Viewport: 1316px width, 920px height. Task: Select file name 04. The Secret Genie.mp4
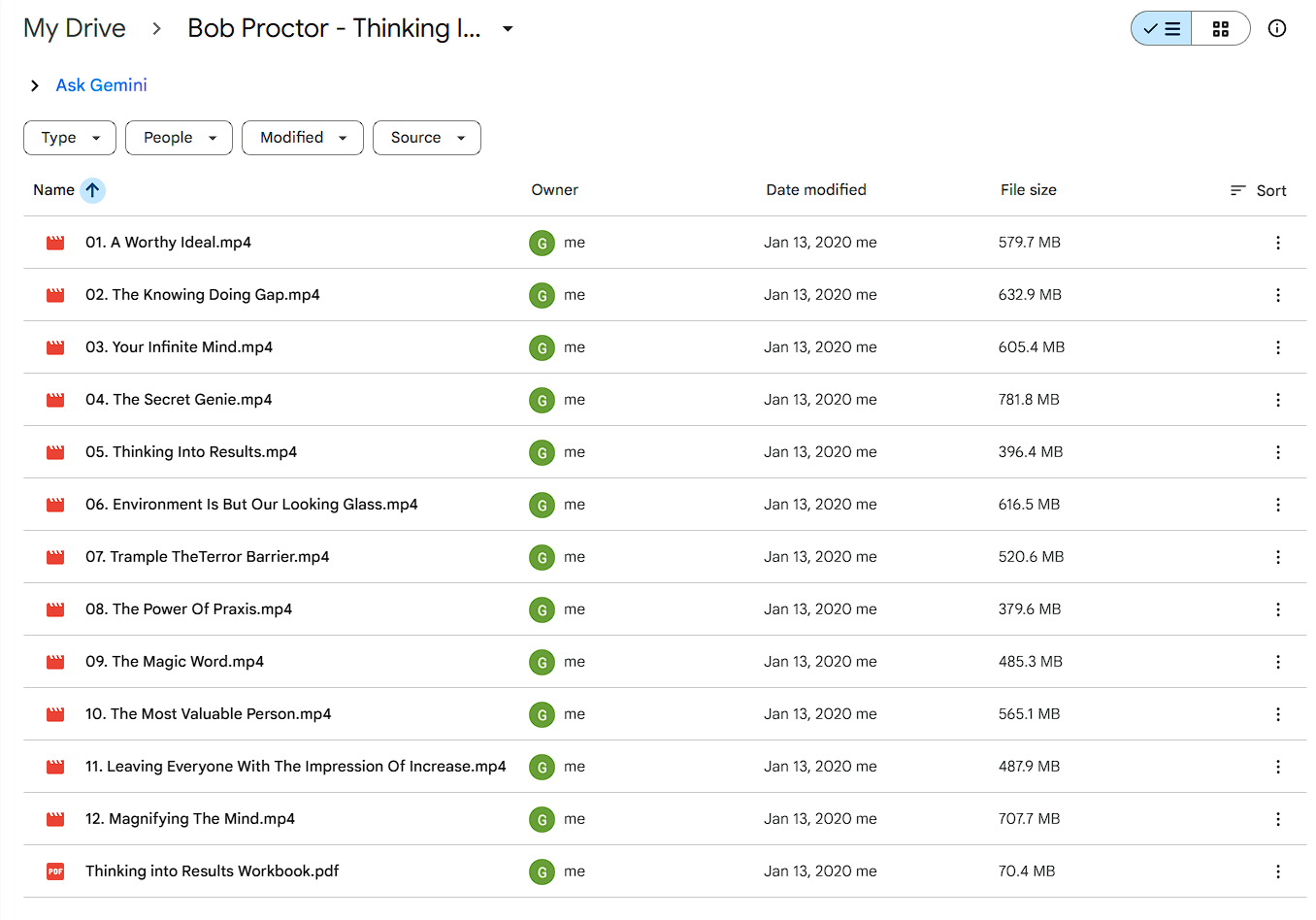point(179,400)
